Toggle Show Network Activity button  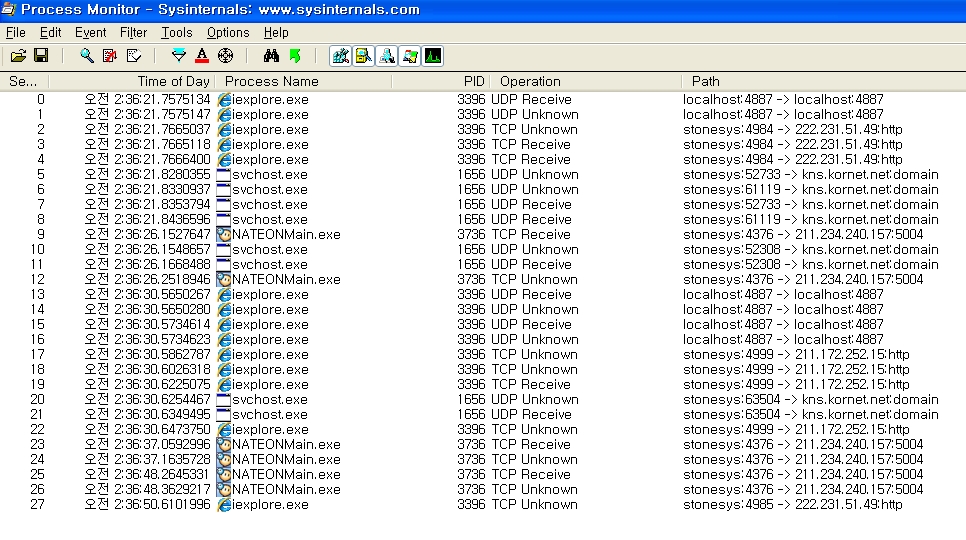[387, 56]
